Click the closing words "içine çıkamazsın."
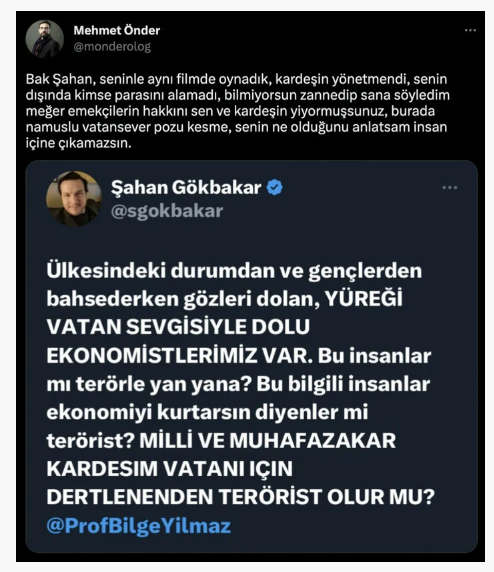The image size is (494, 572). coord(78,143)
